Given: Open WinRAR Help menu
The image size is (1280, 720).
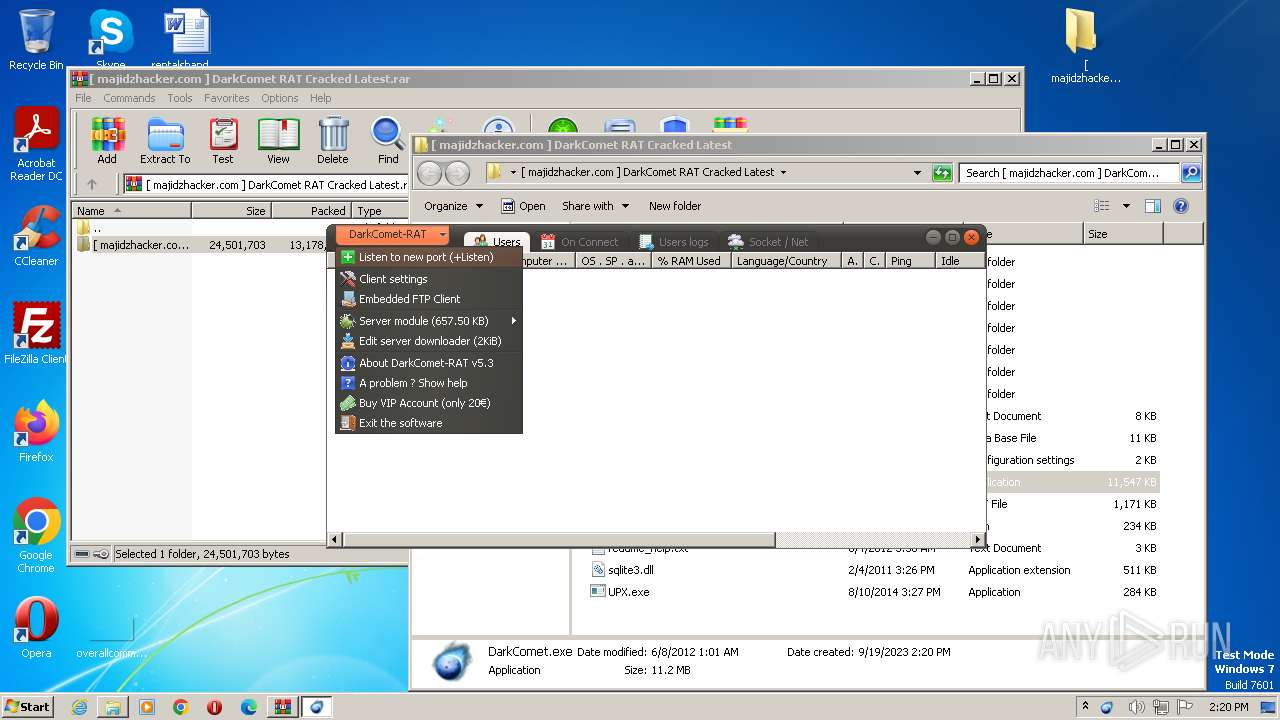Looking at the screenshot, I should (x=320, y=98).
